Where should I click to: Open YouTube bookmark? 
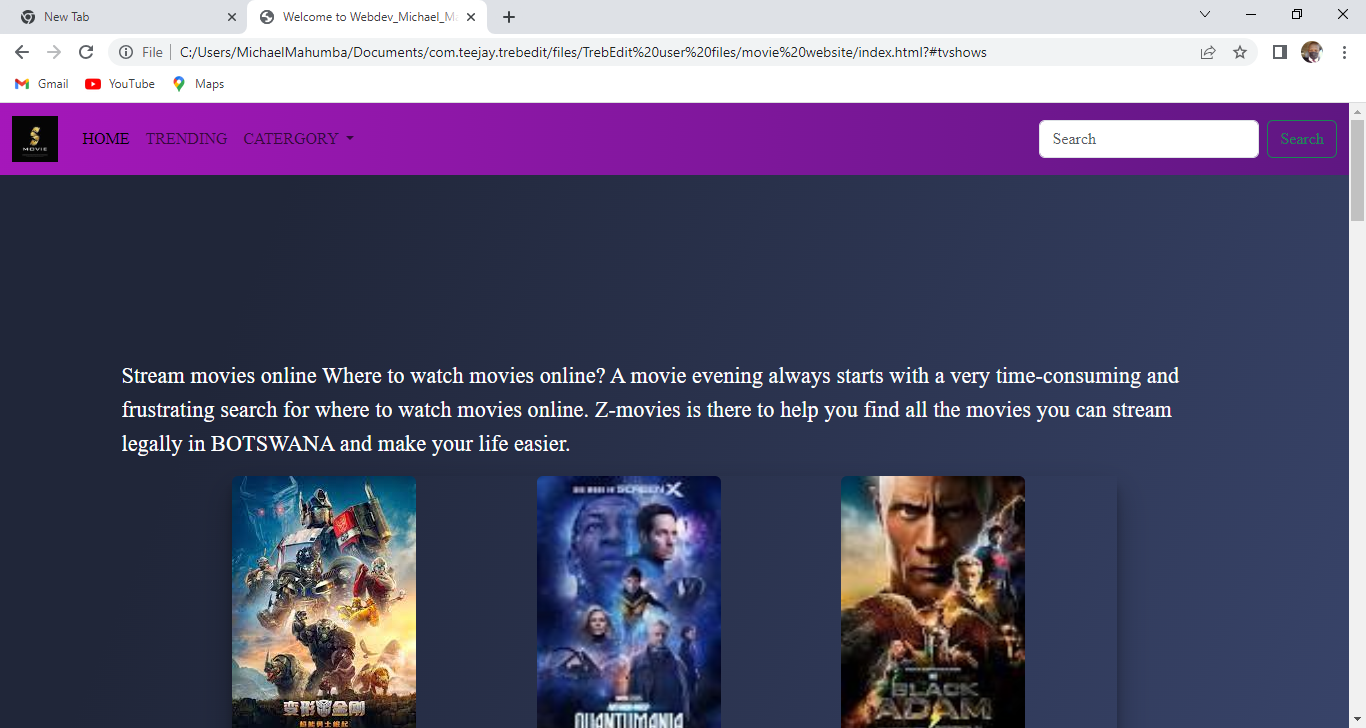[120, 84]
